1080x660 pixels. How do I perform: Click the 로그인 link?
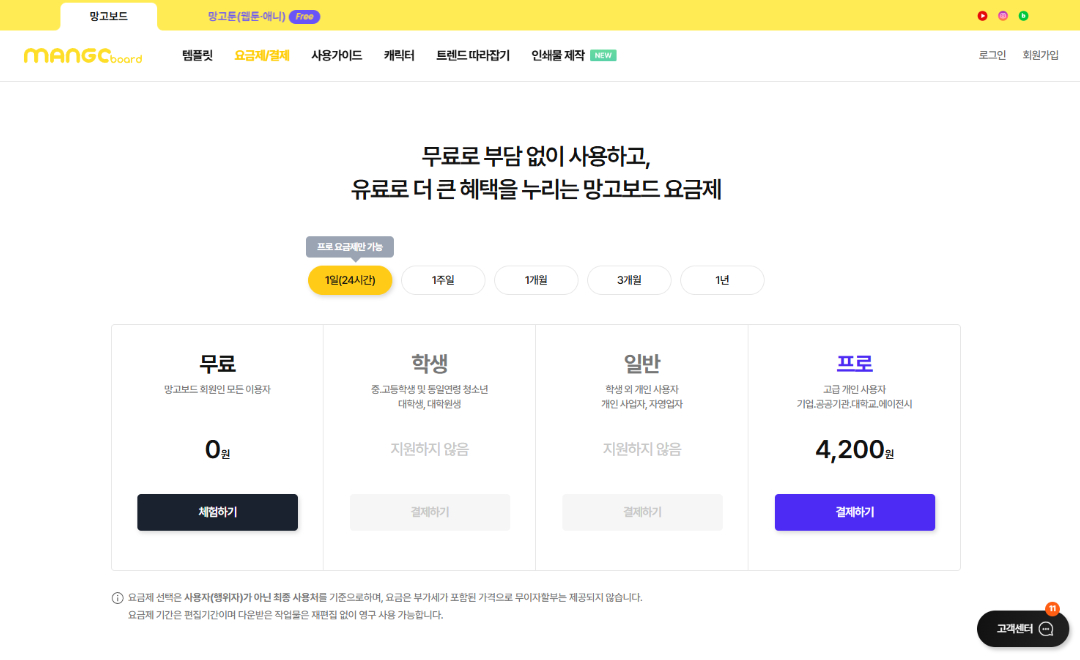[992, 56]
